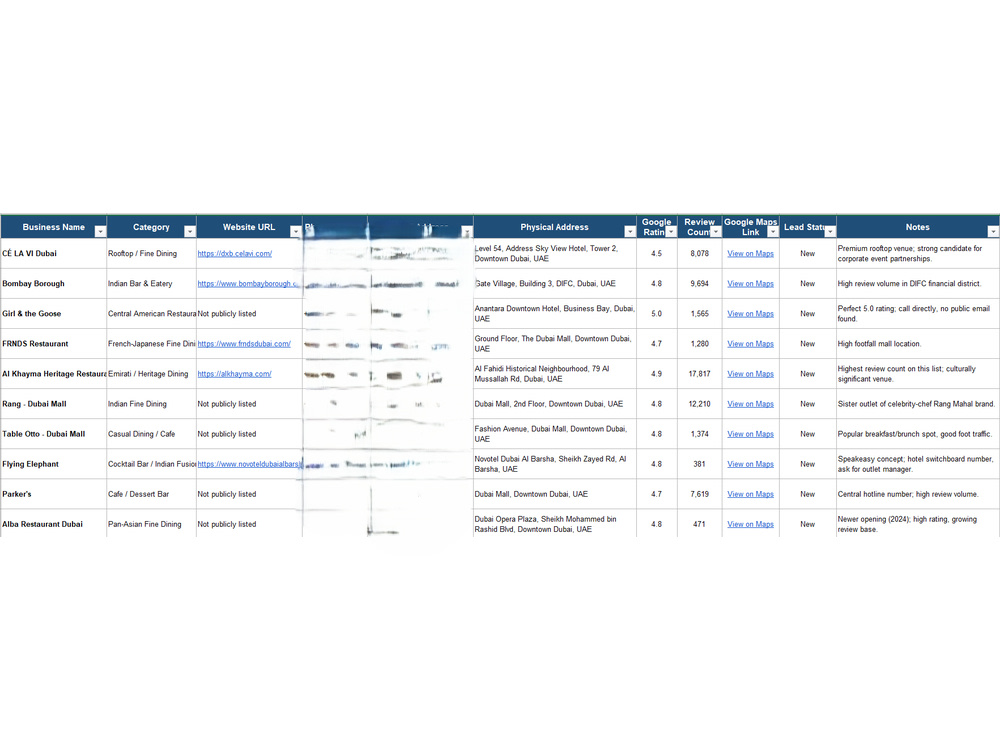Open the novoteldubaialbarsha website link
The height and width of the screenshot is (750, 1000).
[x=249, y=464]
